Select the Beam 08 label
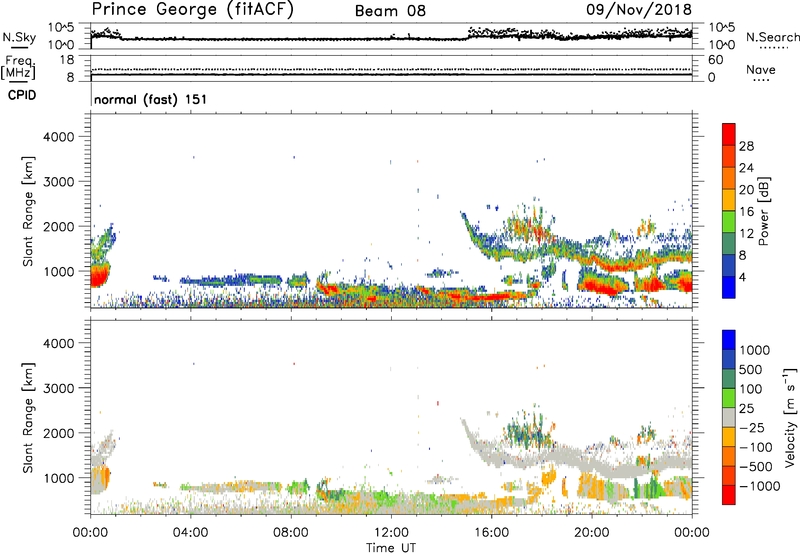The image size is (800, 554). click(x=390, y=11)
